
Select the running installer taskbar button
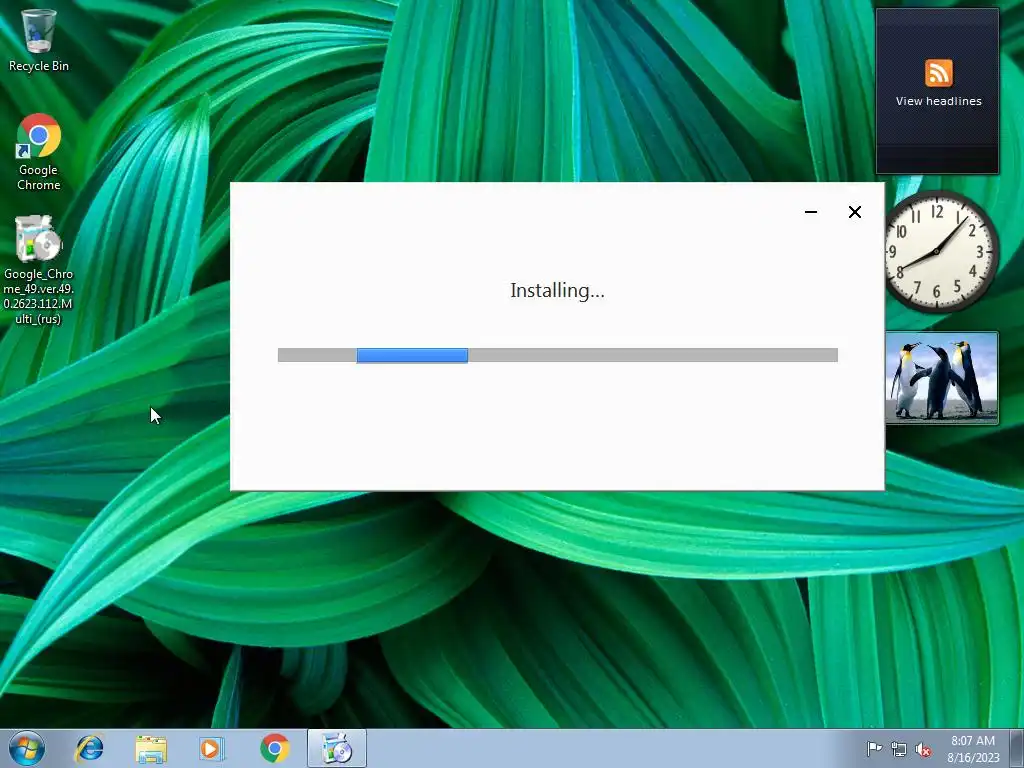tap(337, 748)
